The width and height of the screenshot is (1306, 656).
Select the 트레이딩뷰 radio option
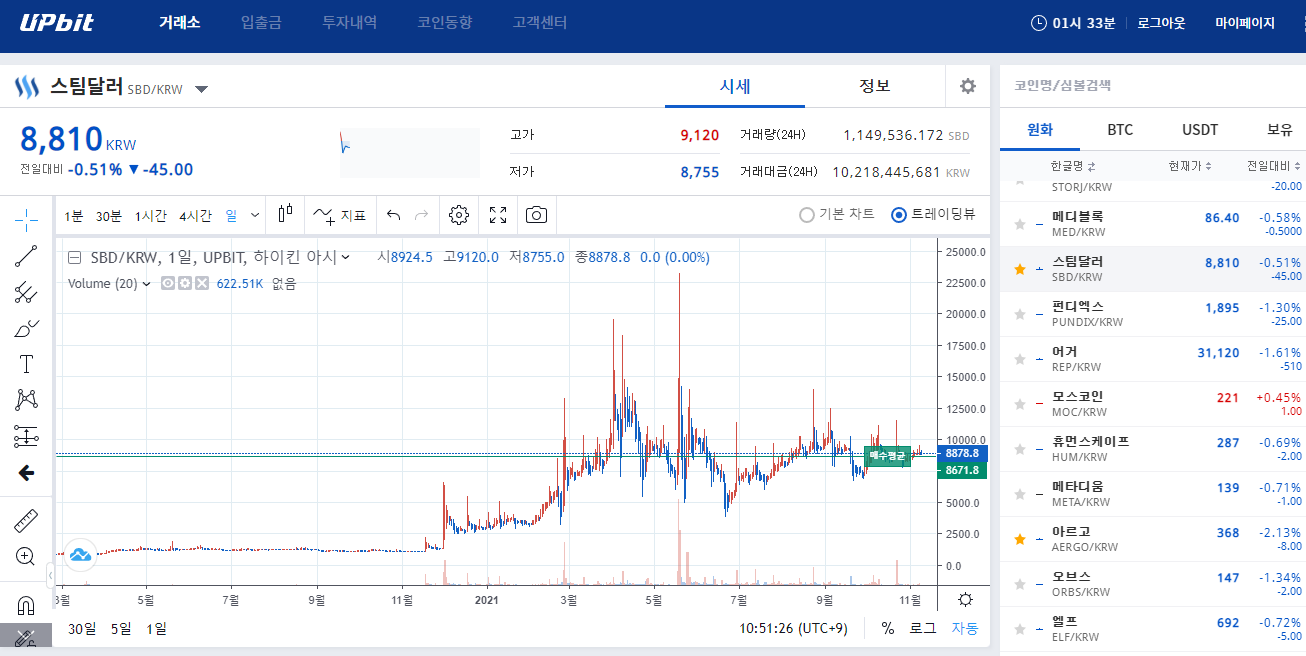933,214
